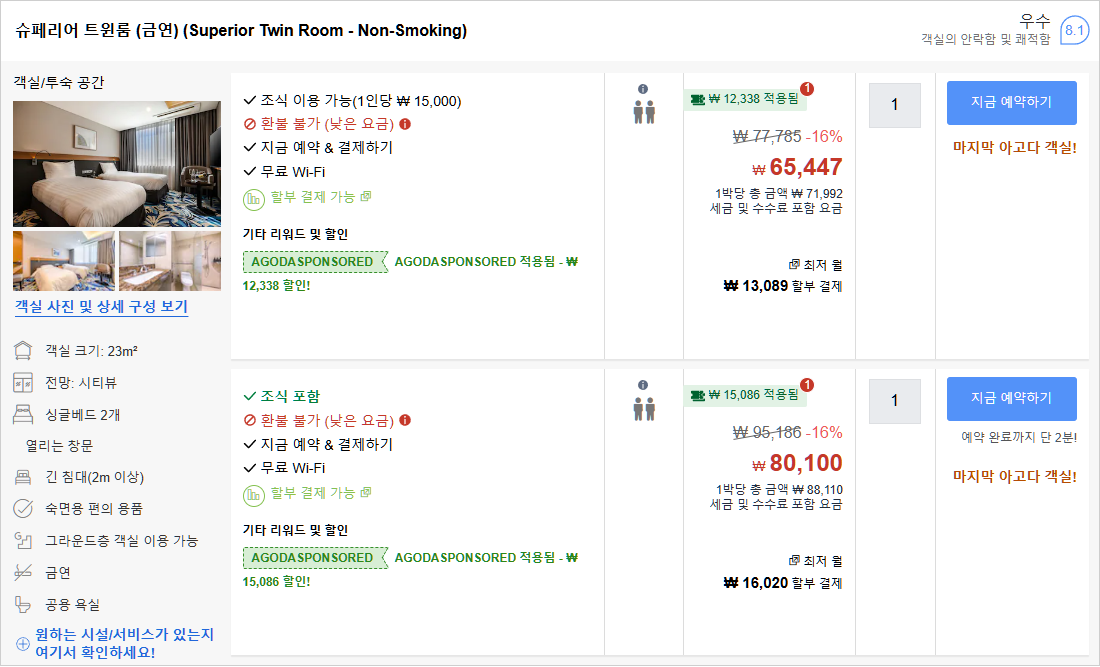The width and height of the screenshot is (1100, 667).
Task: Click the occupancy info icon in first row
Action: pyautogui.click(x=643, y=88)
